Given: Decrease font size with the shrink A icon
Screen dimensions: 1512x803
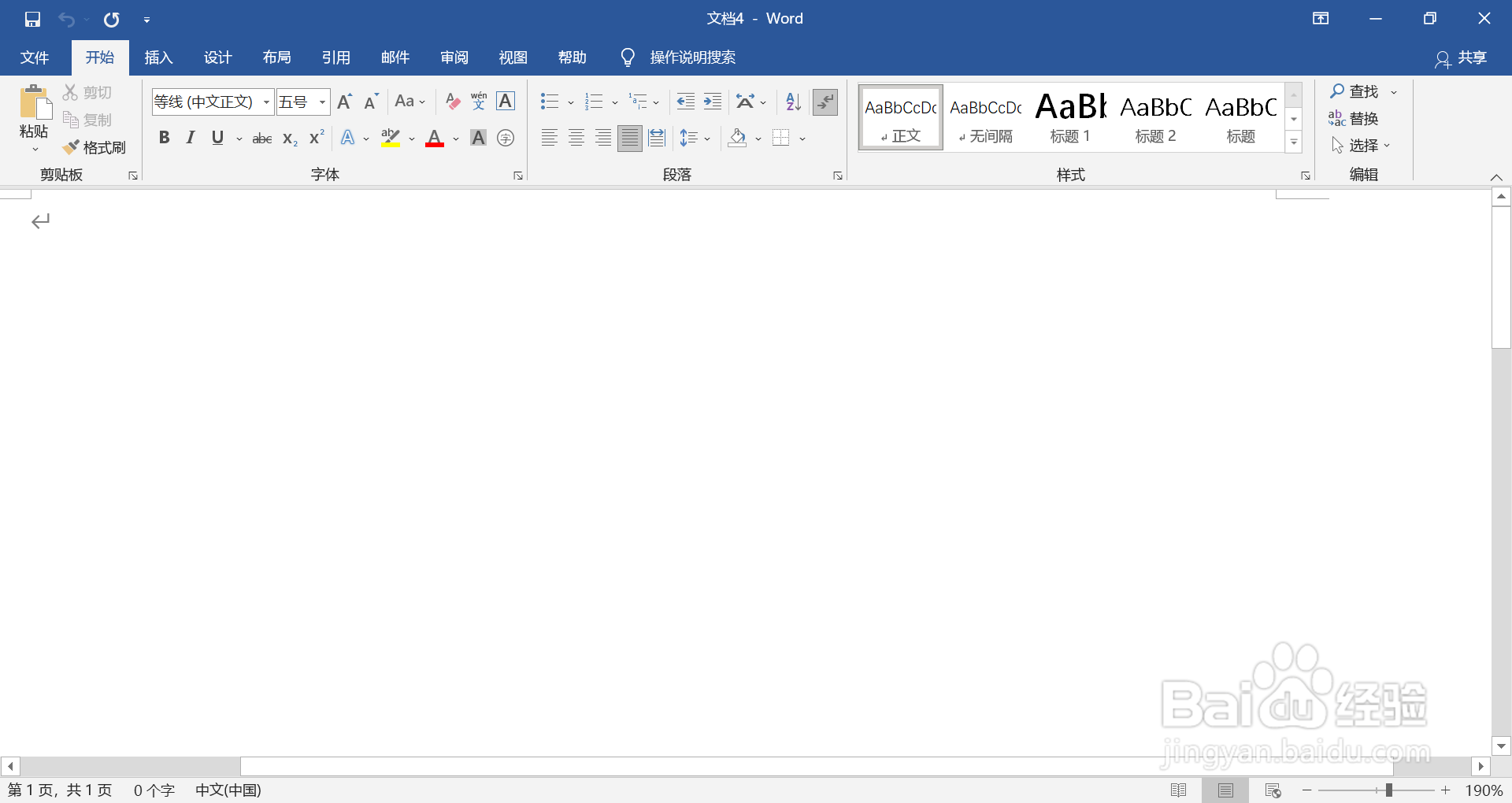Looking at the screenshot, I should tap(371, 101).
